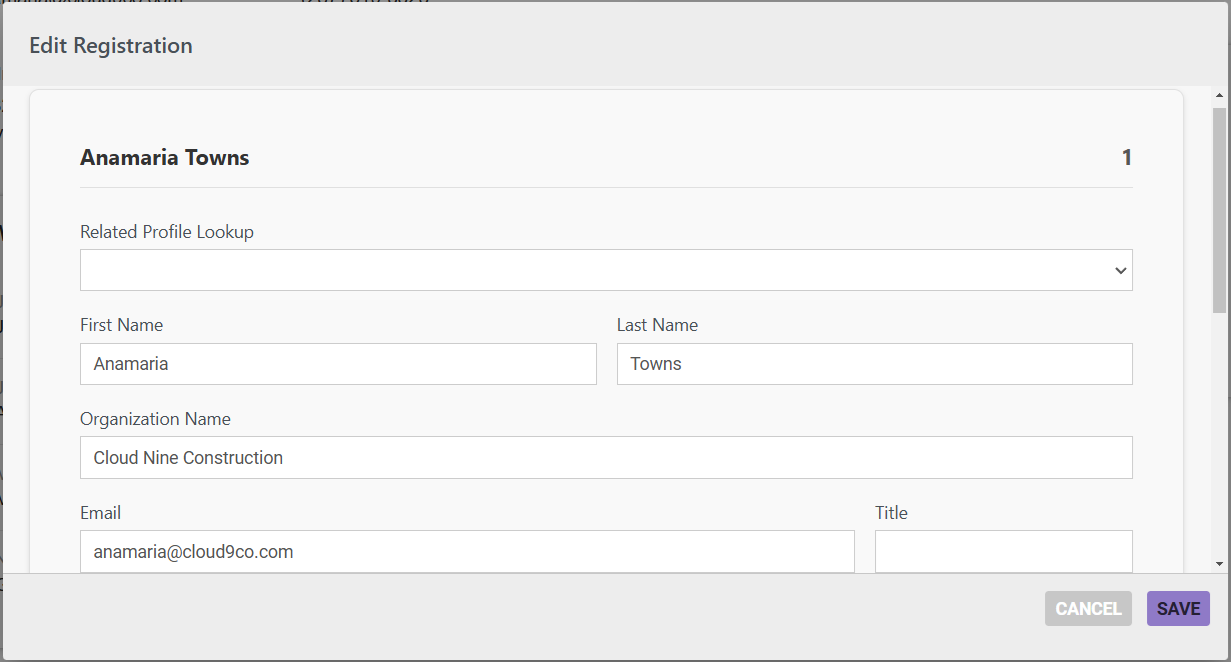Viewport: 1231px width, 662px height.
Task: Open the Related Profile Lookup dropdown
Action: coord(606,270)
